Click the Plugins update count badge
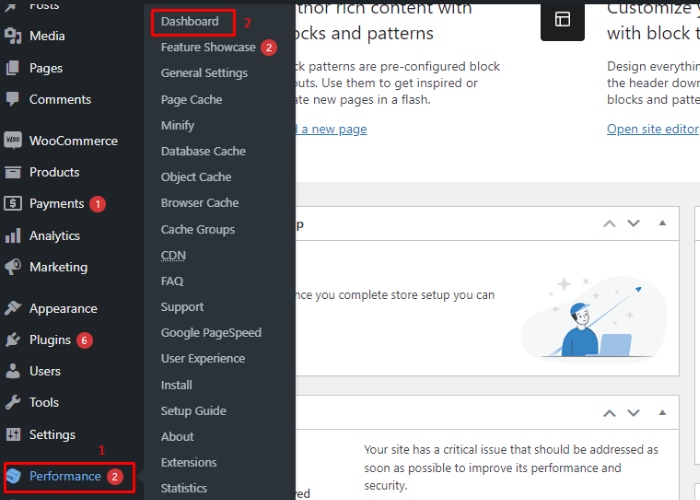Viewport: 700px width, 500px height. [84, 340]
